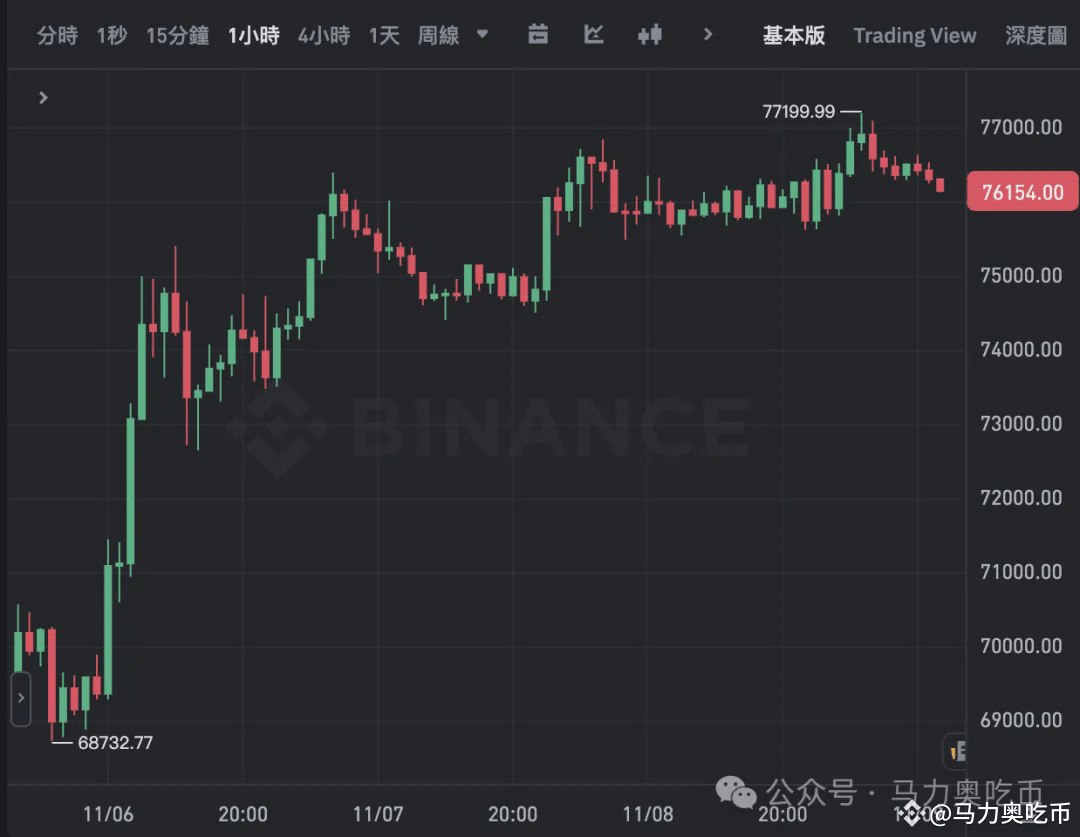Click the small icon at the chart's bottom right
1080x837 pixels.
pyautogui.click(x=956, y=750)
